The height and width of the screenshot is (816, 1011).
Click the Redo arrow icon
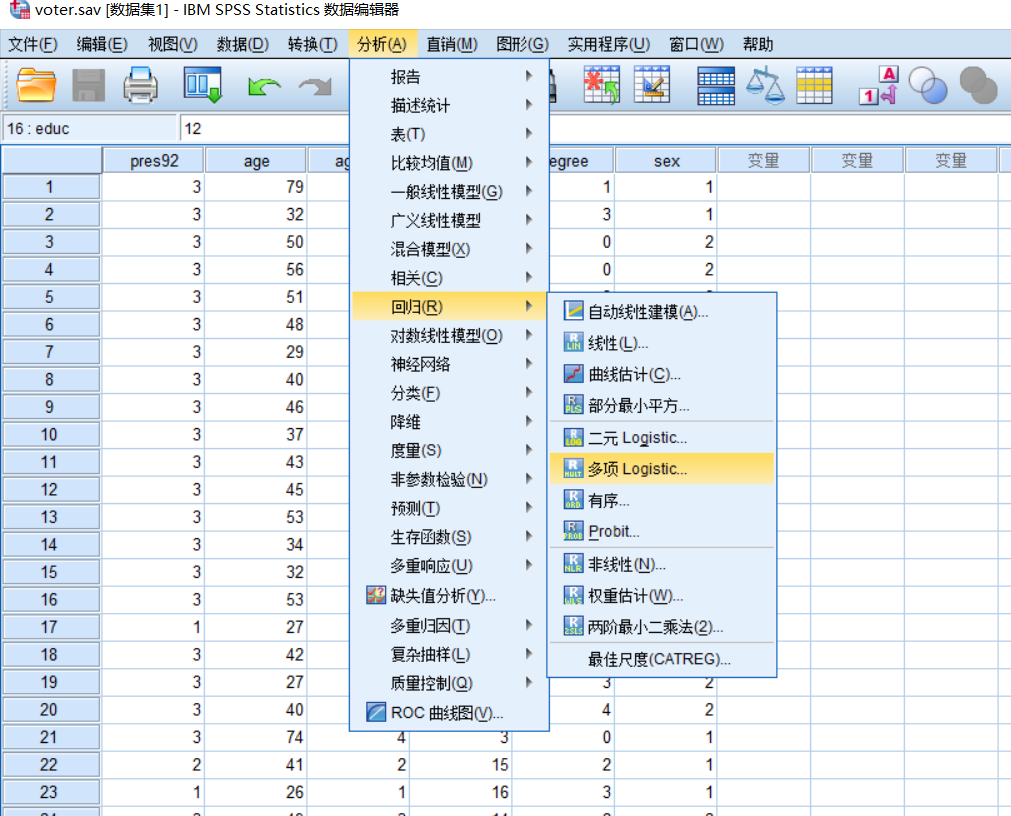[314, 85]
